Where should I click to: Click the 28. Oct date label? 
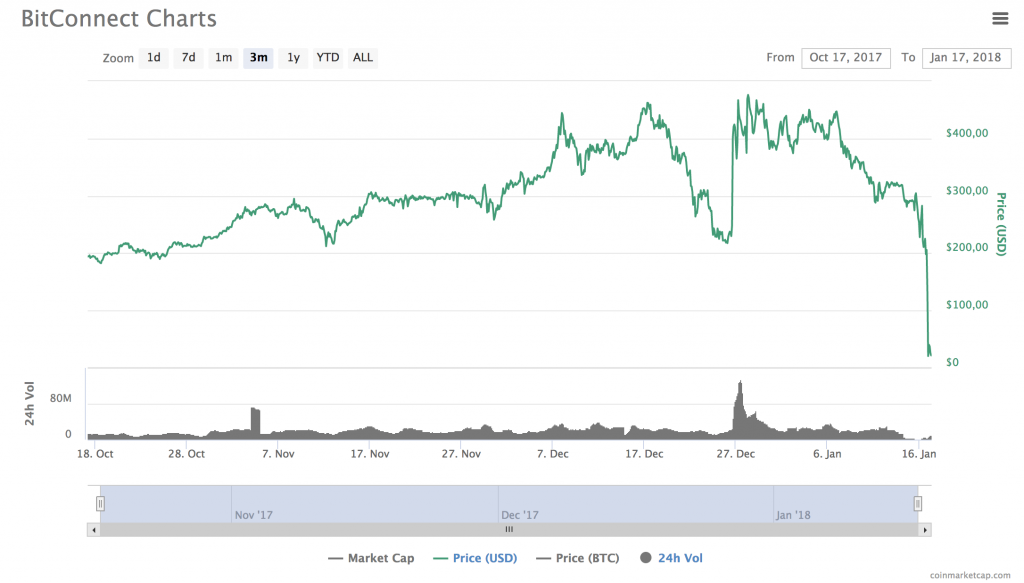(186, 454)
